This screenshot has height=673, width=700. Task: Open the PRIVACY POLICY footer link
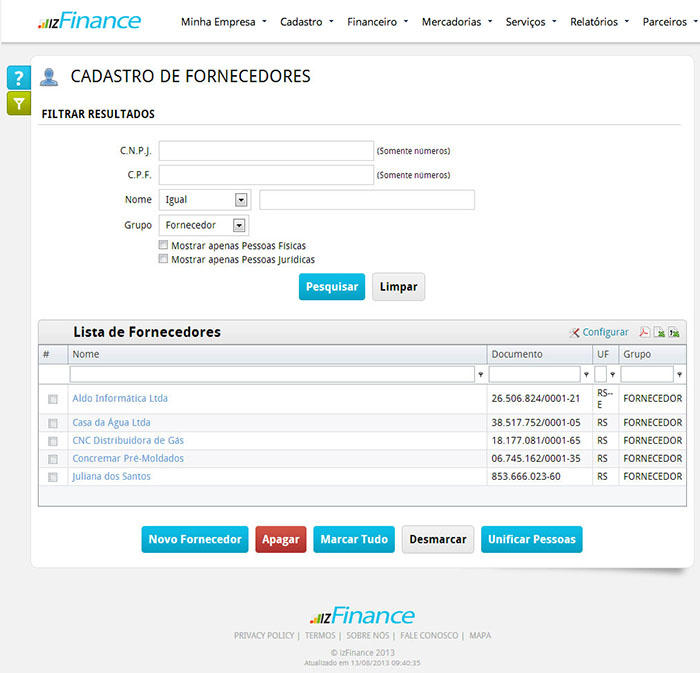(264, 635)
